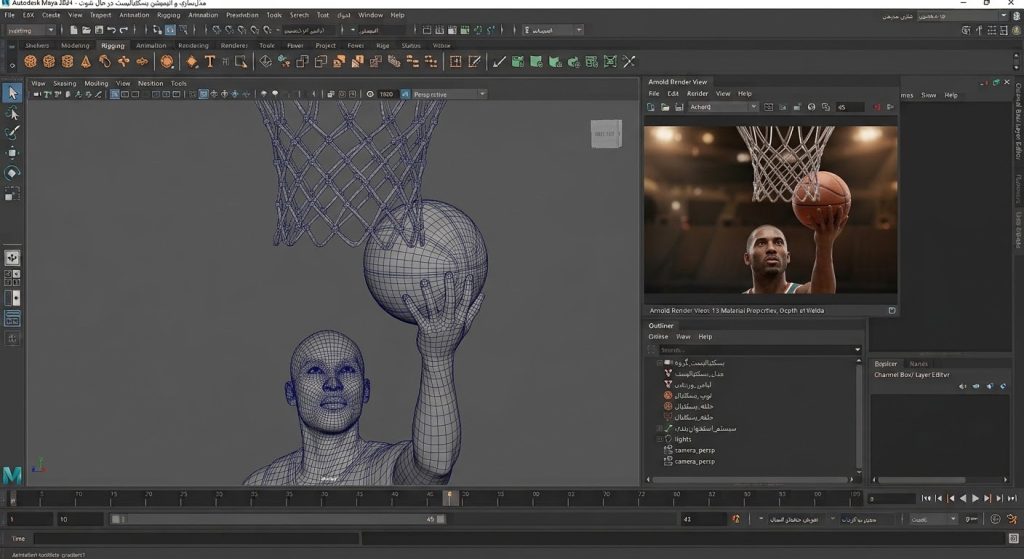Open the Render menu in Arnold Render View
This screenshot has width=1024, height=559.
[697, 93]
